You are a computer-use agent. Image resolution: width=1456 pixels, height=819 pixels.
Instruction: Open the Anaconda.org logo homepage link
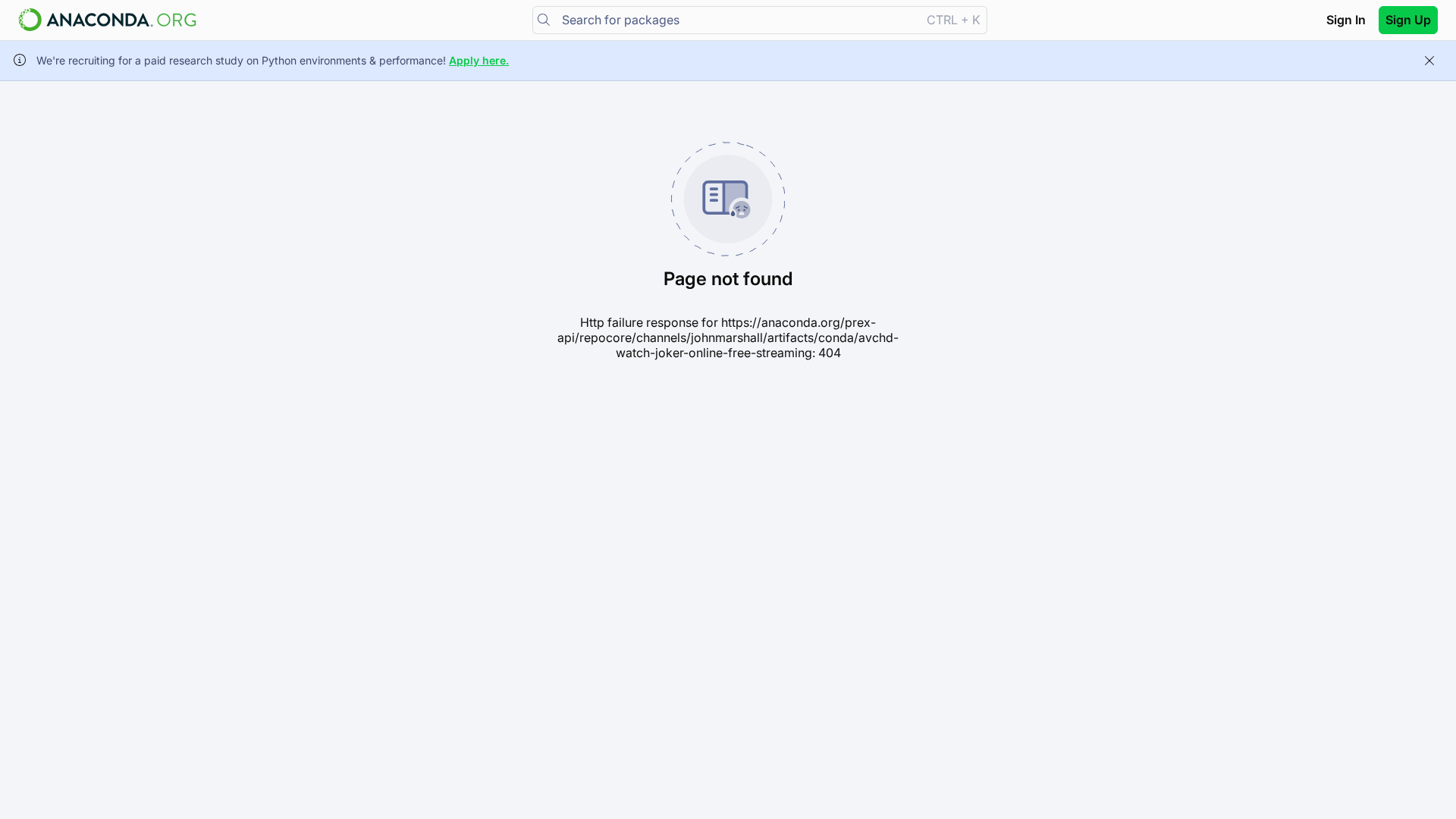(x=107, y=20)
